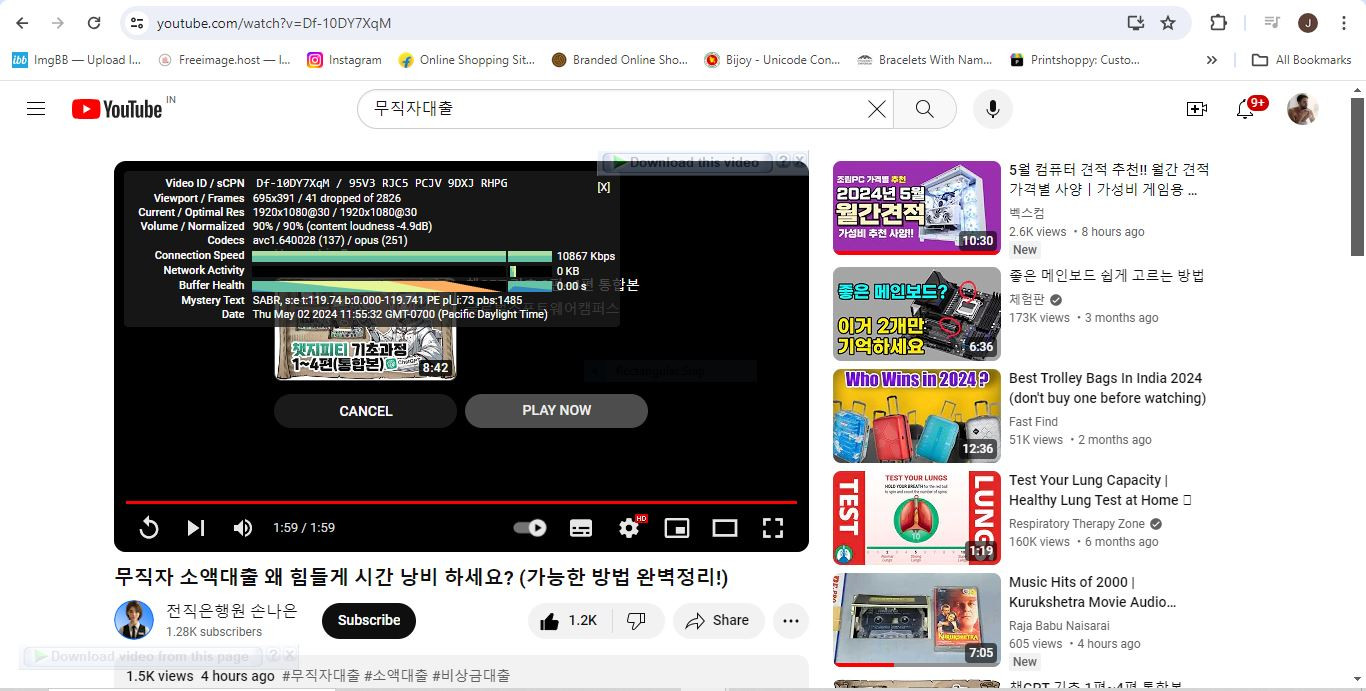Replay the video
This screenshot has width=1366, height=691.
pyautogui.click(x=149, y=528)
